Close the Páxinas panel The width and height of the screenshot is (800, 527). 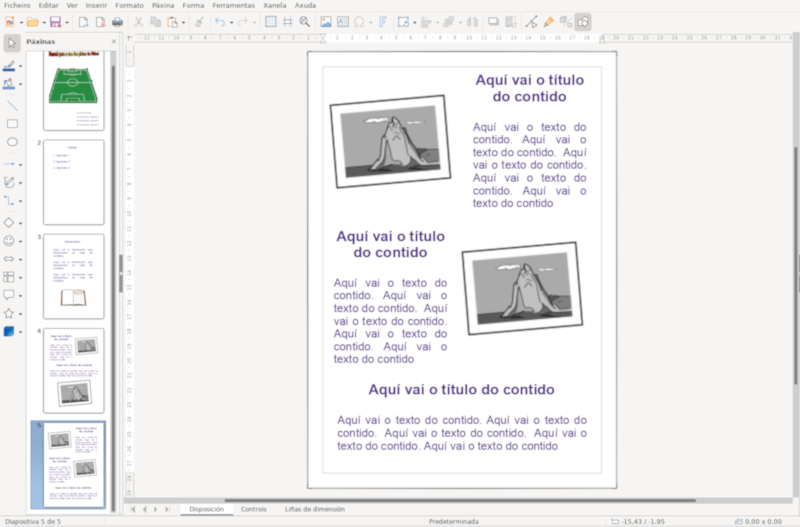(x=111, y=42)
